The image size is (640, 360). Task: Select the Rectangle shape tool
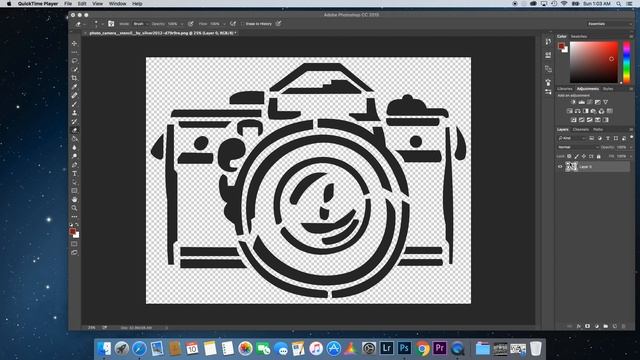[x=74, y=191]
